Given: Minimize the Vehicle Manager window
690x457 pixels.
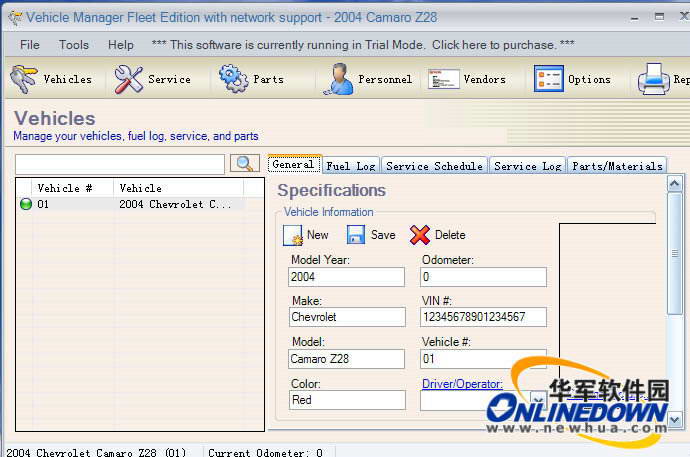Looking at the screenshot, I should coord(635,18).
